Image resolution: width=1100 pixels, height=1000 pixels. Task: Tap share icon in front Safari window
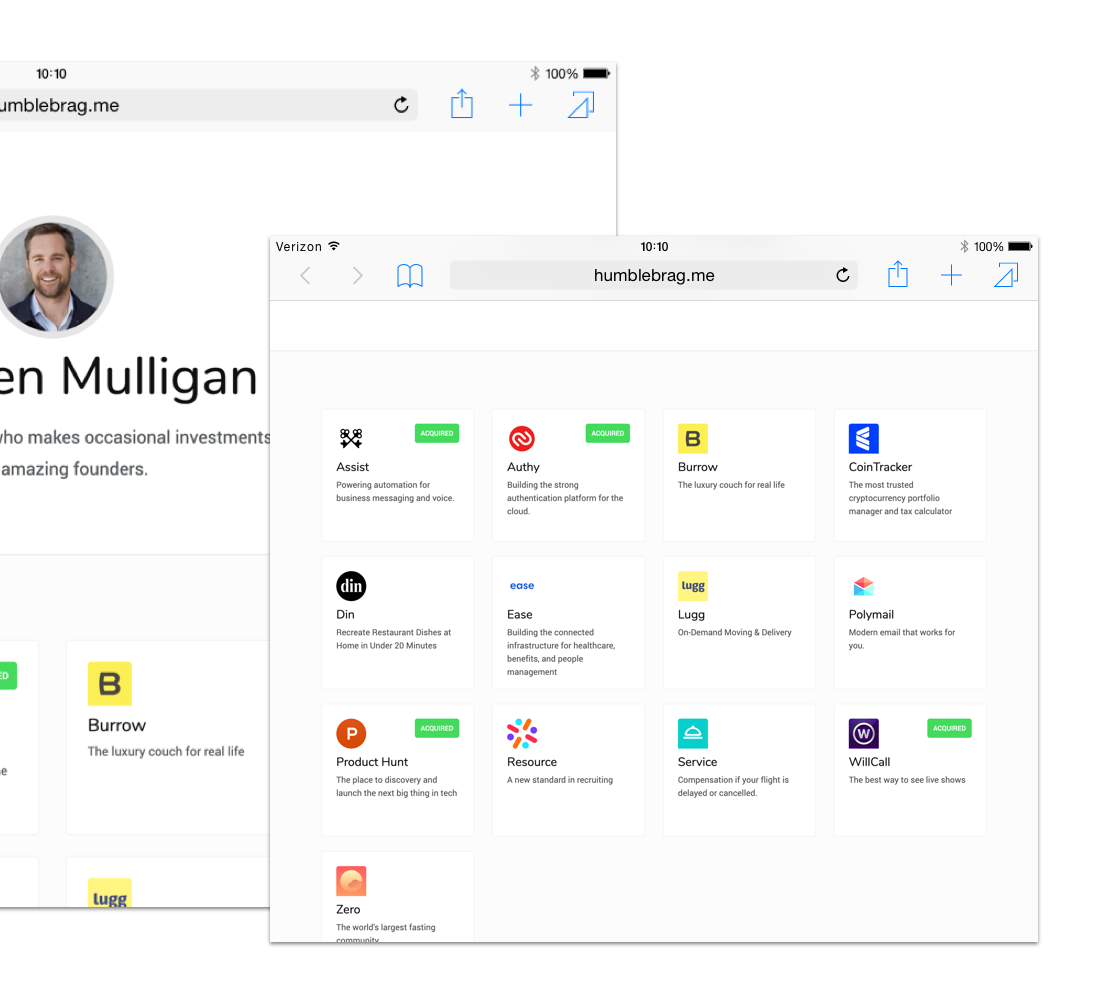[x=898, y=274]
